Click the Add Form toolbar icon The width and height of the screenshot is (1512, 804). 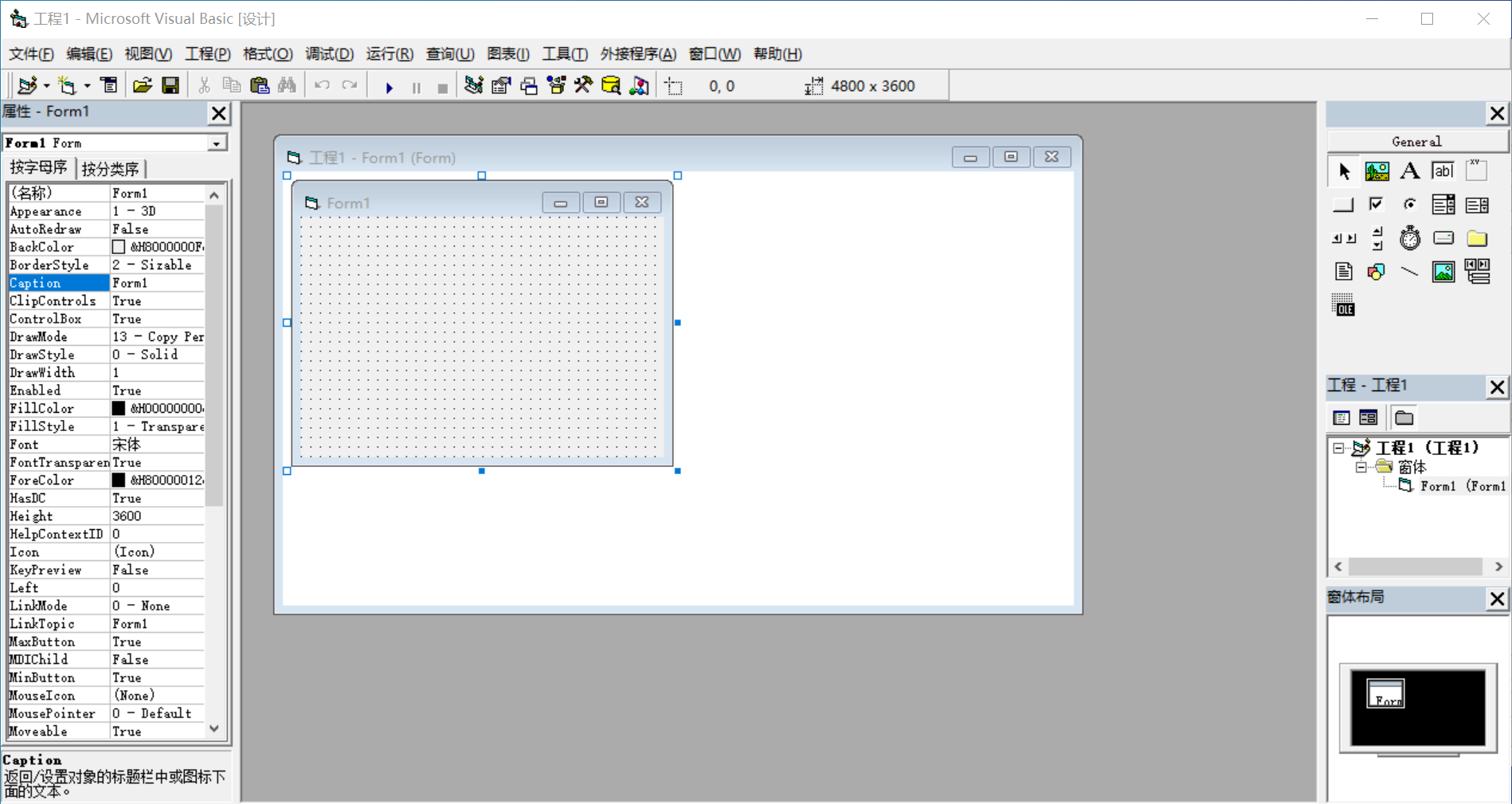pyautogui.click(x=67, y=85)
